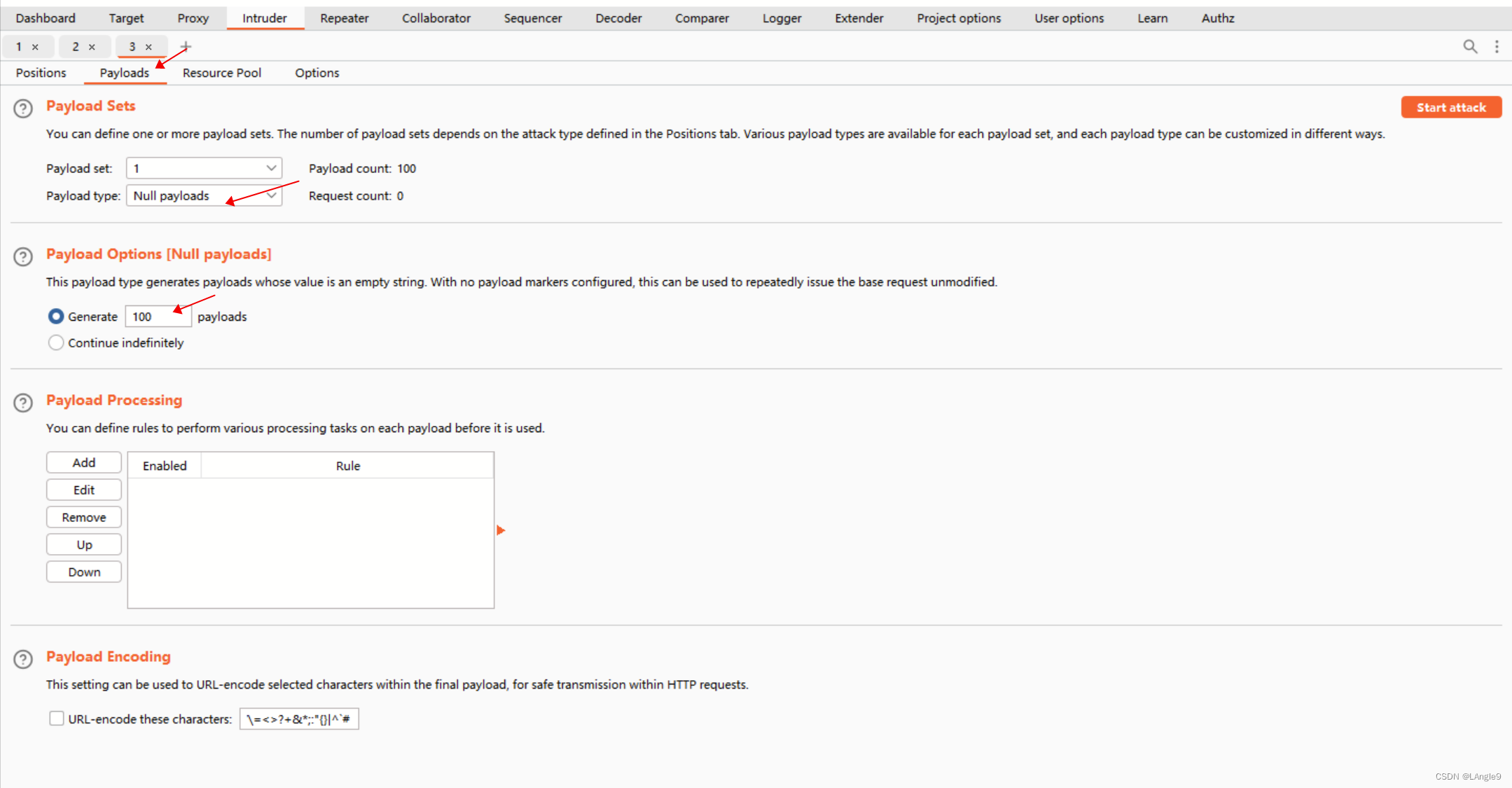Expand the Payload type dropdown
This screenshot has height=788, width=1512.
pos(204,195)
